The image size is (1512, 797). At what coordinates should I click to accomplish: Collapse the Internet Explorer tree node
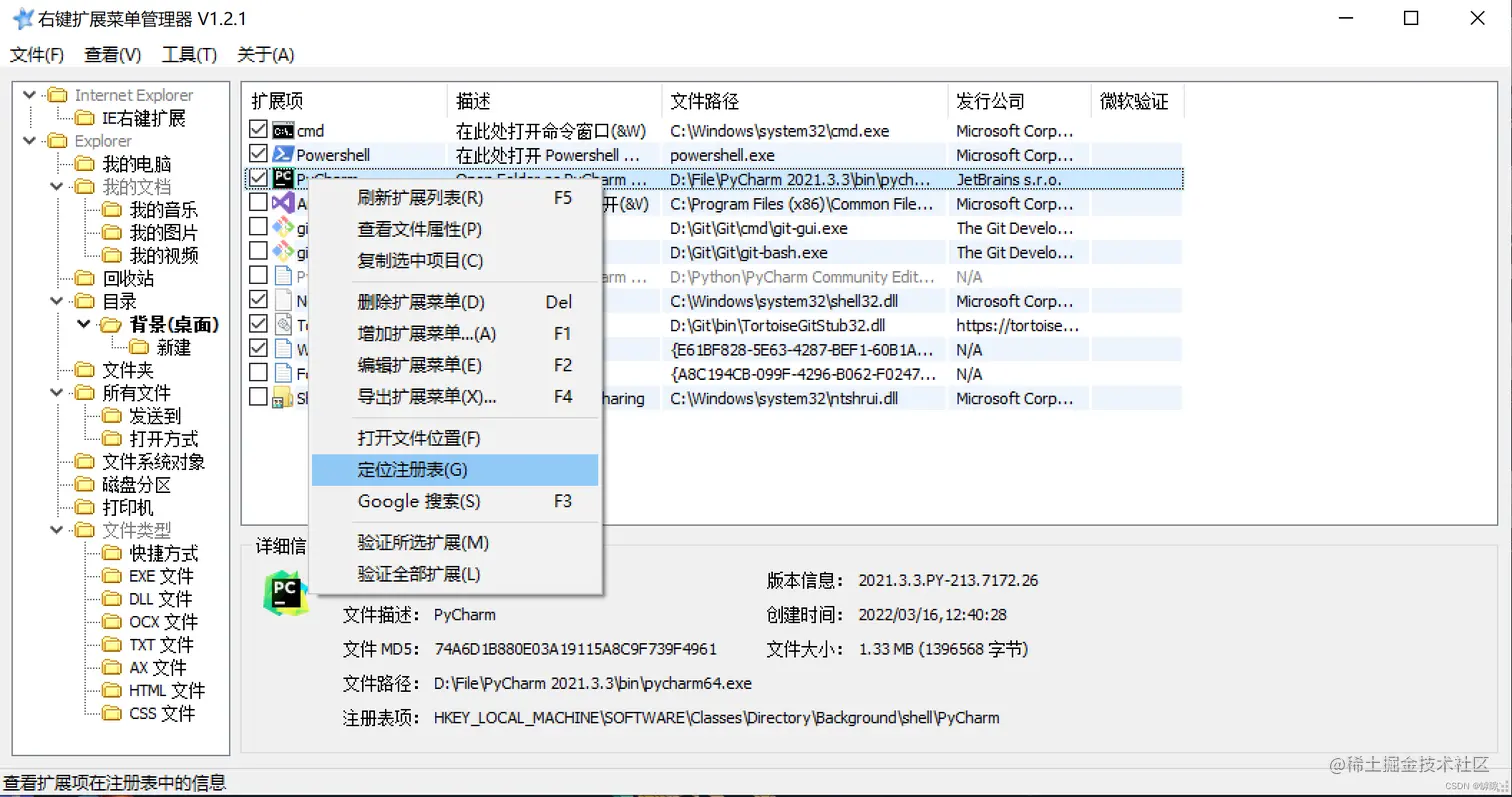click(30, 95)
